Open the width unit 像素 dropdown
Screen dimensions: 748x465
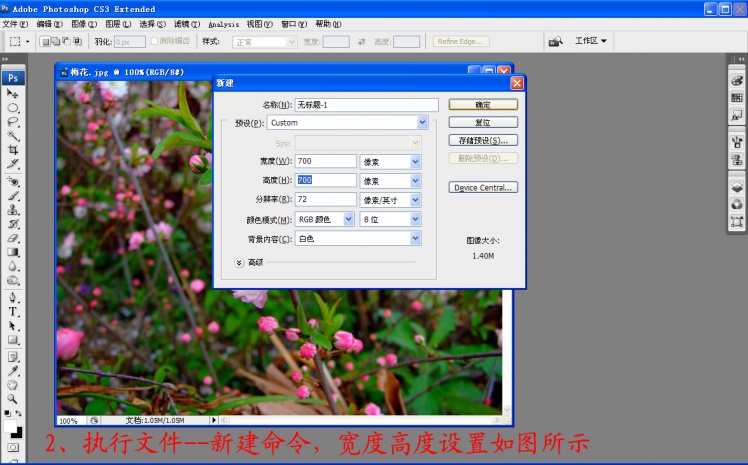(415, 161)
